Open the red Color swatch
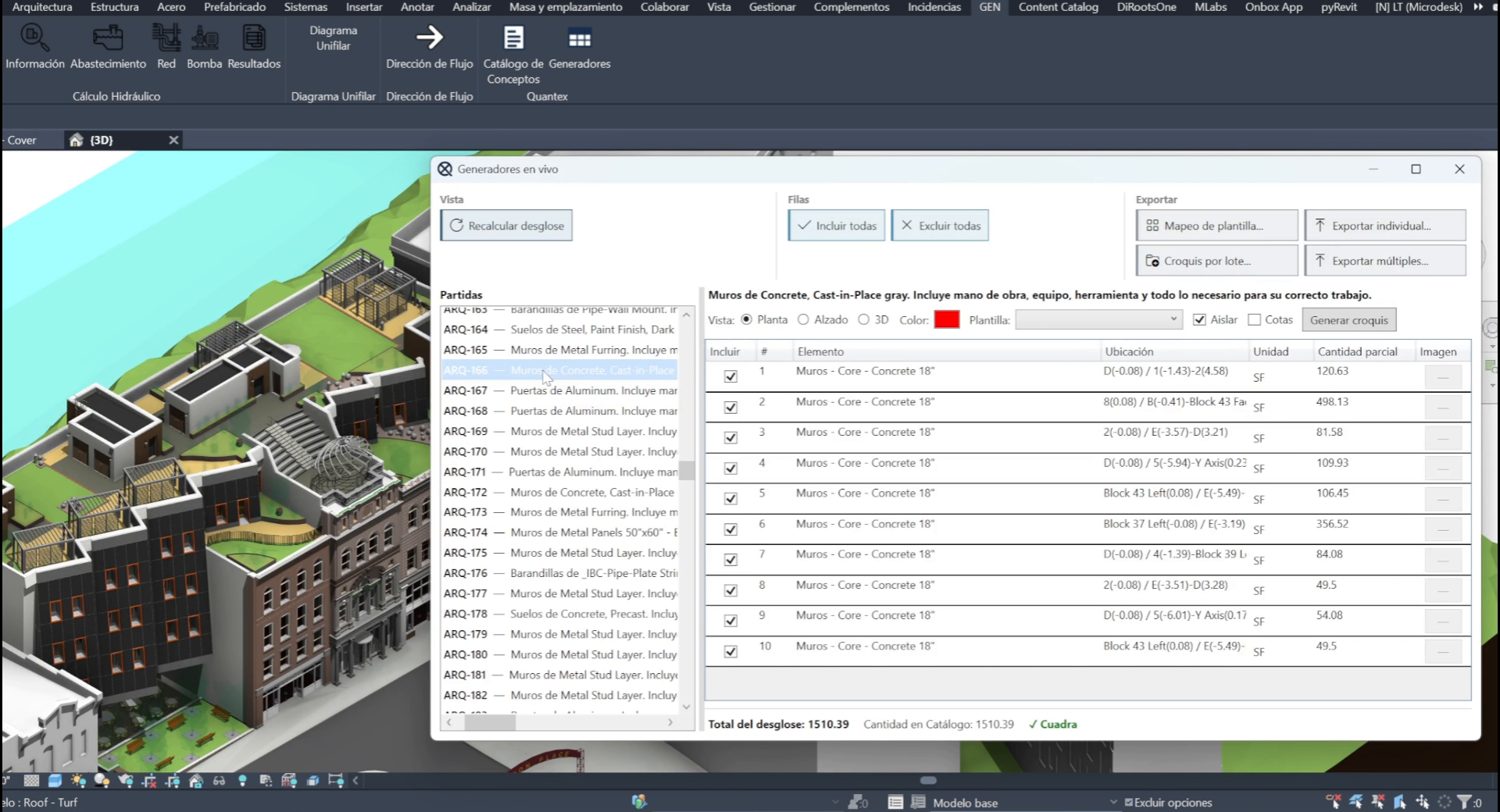The height and width of the screenshot is (812, 1500). pos(947,319)
